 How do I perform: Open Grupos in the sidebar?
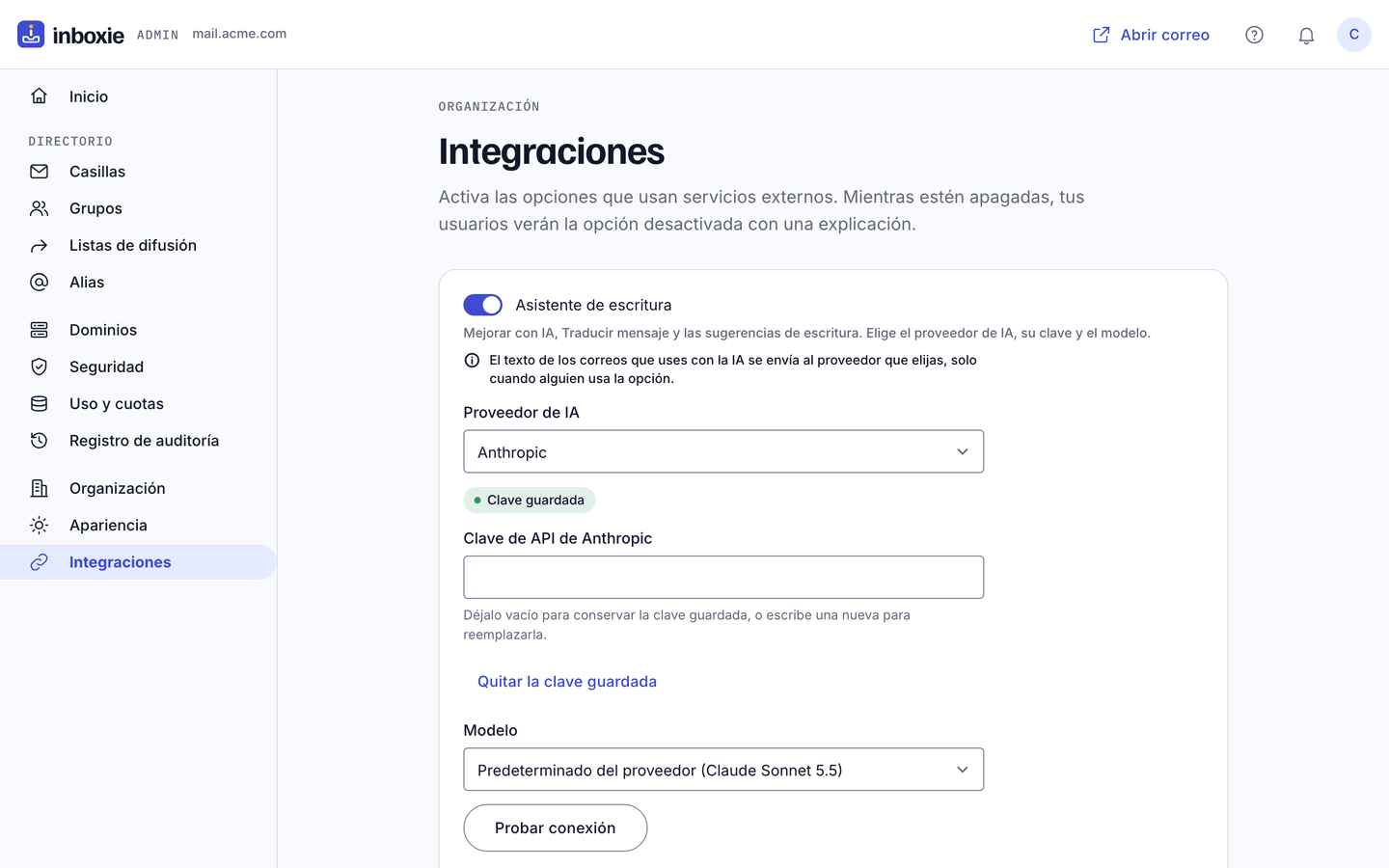click(139, 208)
